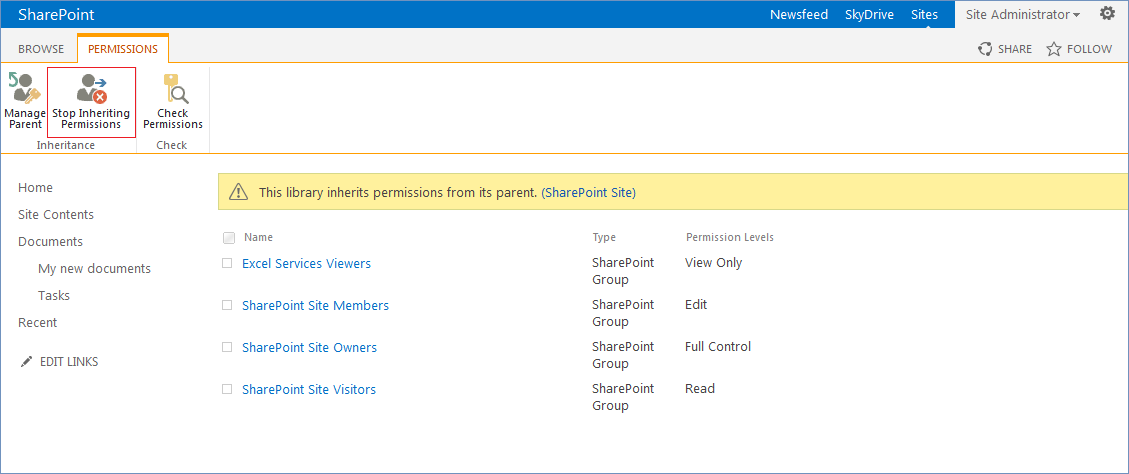Open the Excel Services Viewers group

(x=306, y=264)
